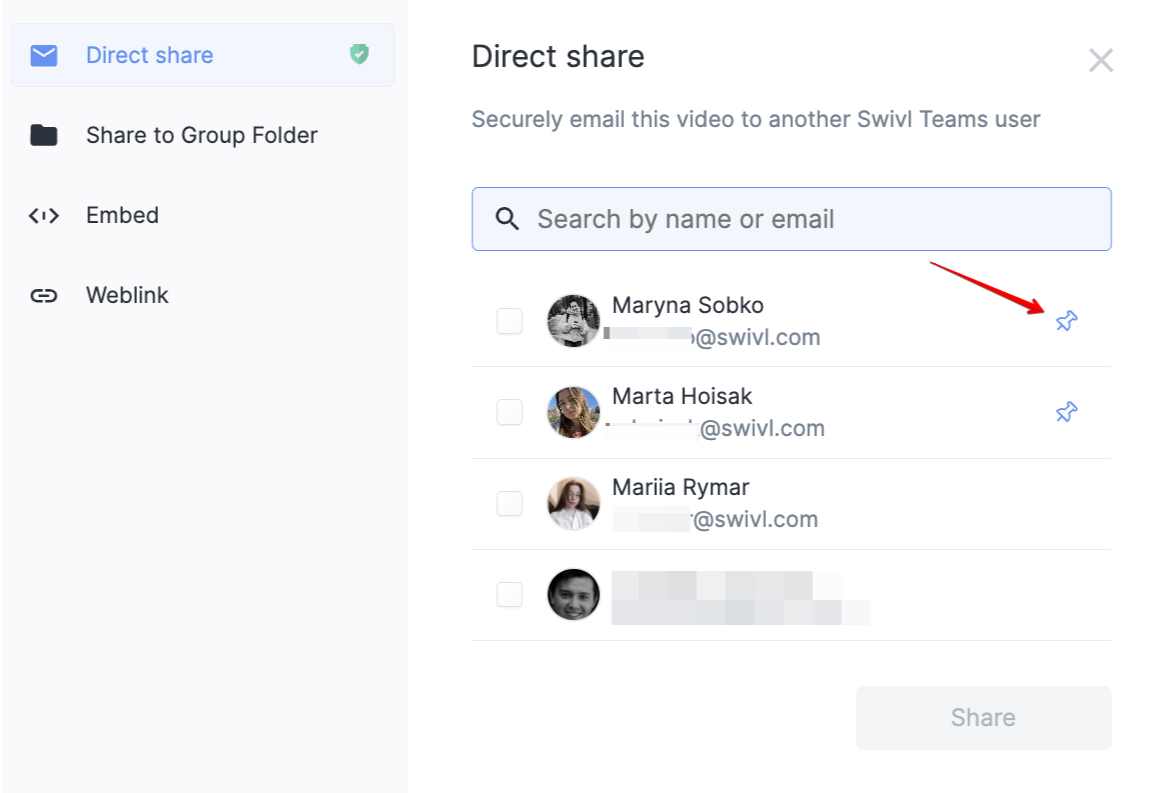Viewport: 1167px width, 793px height.
Task: Click Mariia Rymar's profile photo
Action: [x=573, y=503]
